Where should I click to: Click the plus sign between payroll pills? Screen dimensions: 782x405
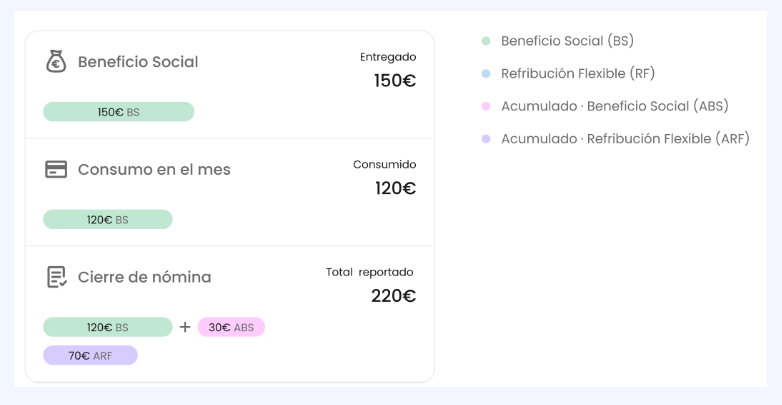(185, 327)
